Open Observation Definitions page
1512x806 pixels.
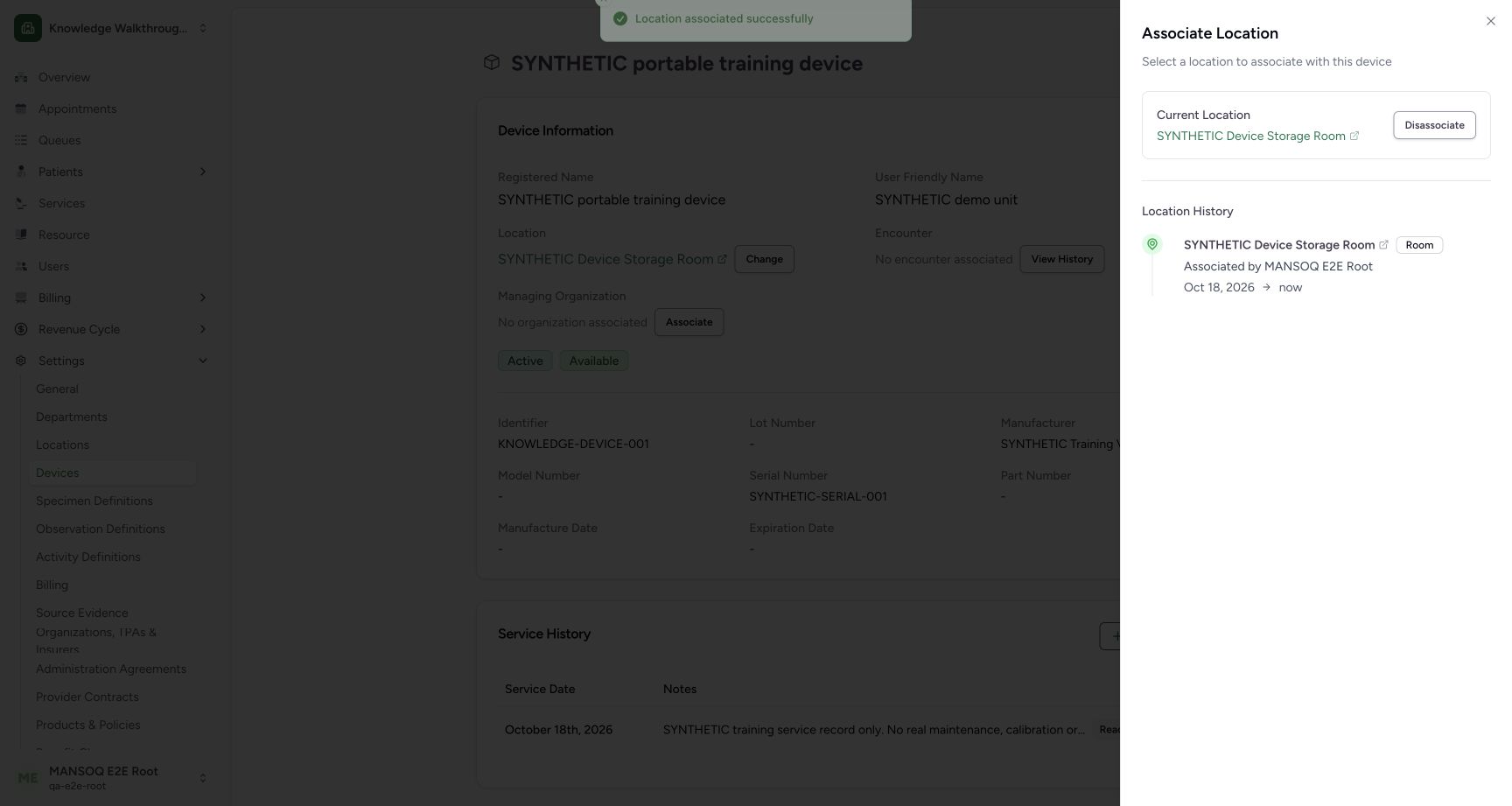pos(101,529)
